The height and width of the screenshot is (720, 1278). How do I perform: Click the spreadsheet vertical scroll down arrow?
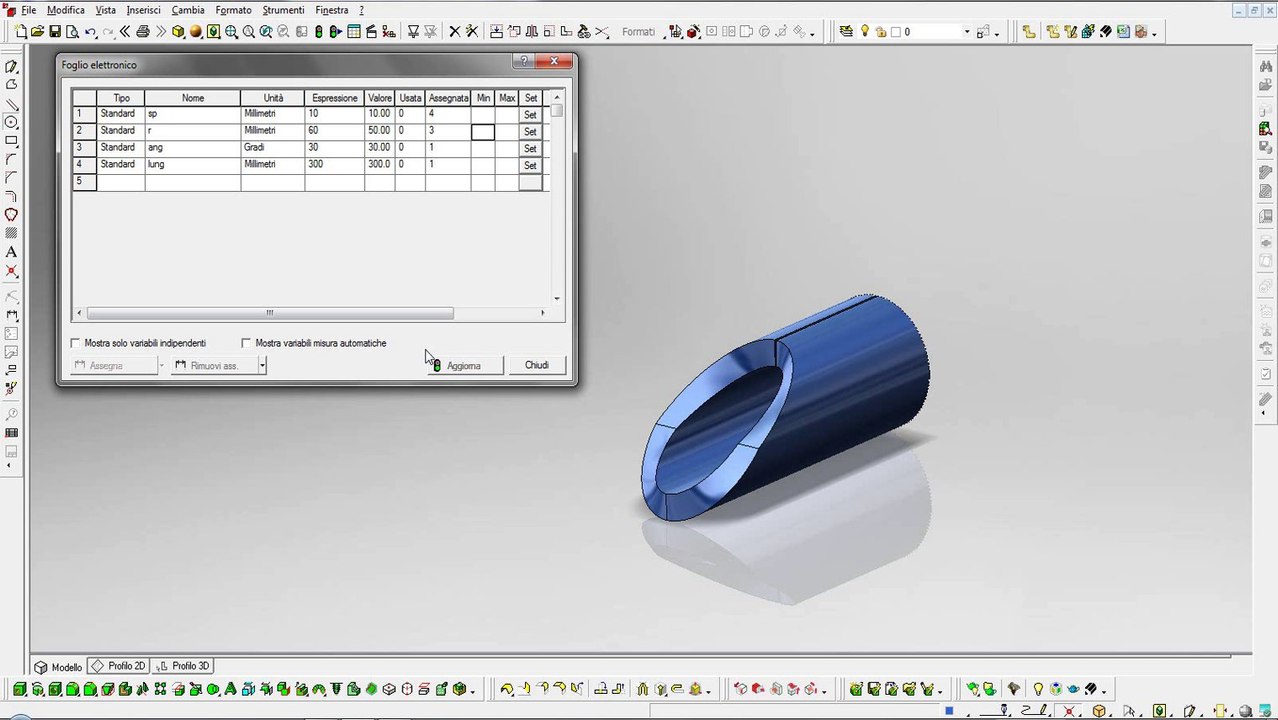557,298
